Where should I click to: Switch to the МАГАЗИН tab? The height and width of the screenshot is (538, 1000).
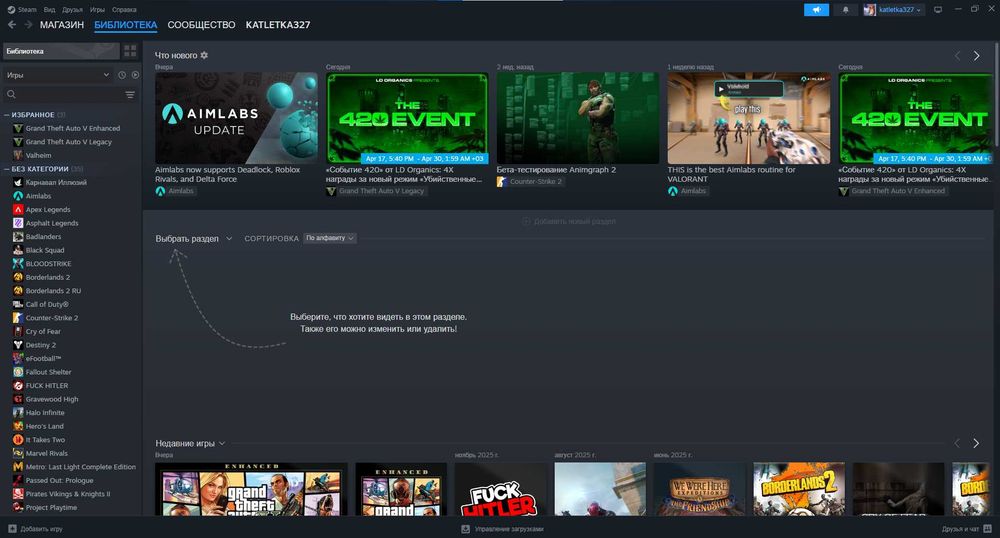click(62, 25)
